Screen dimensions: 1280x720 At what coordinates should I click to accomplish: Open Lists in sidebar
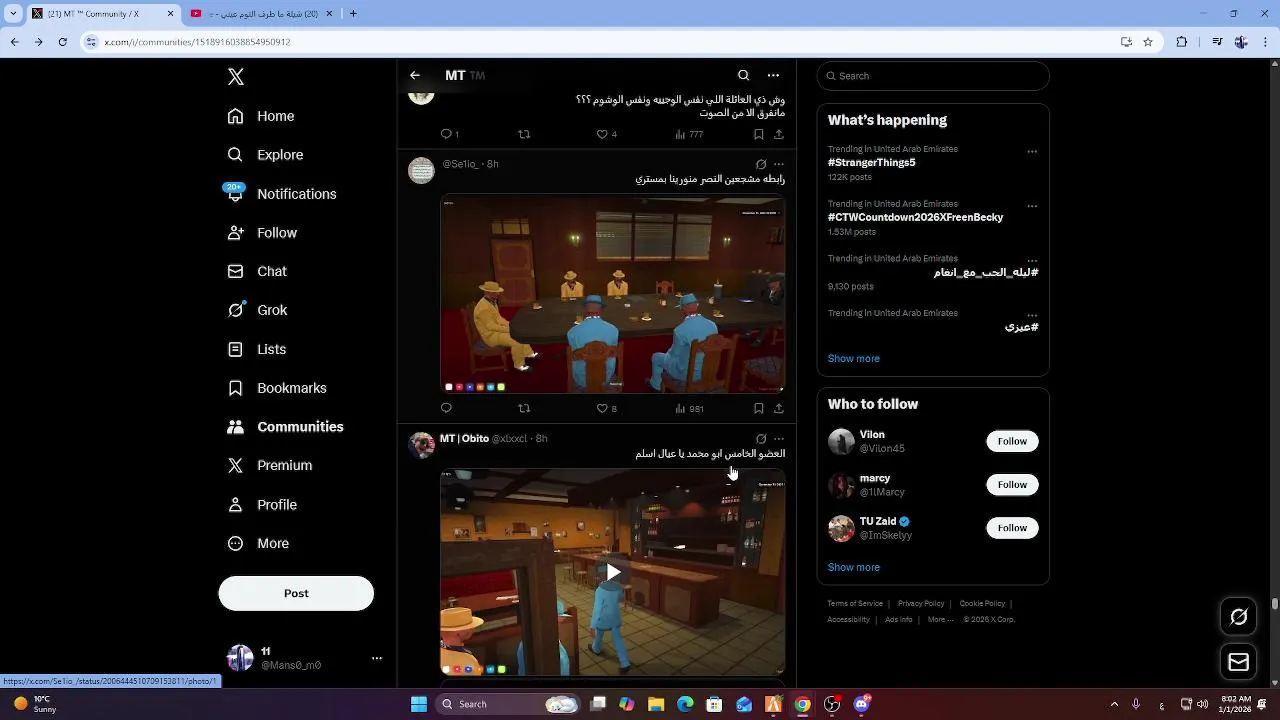point(257,349)
